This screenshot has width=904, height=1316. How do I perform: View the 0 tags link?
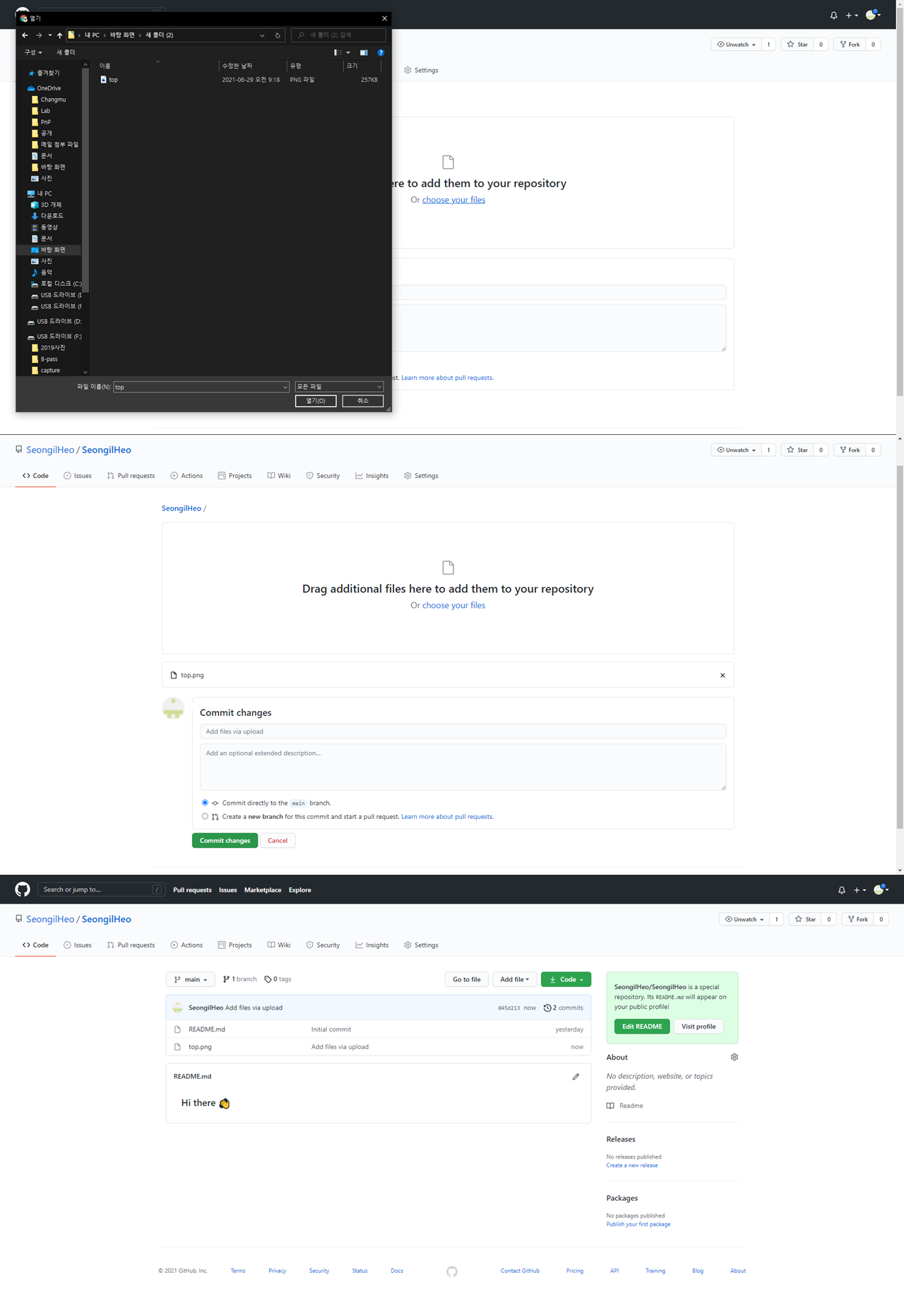pyautogui.click(x=278, y=979)
